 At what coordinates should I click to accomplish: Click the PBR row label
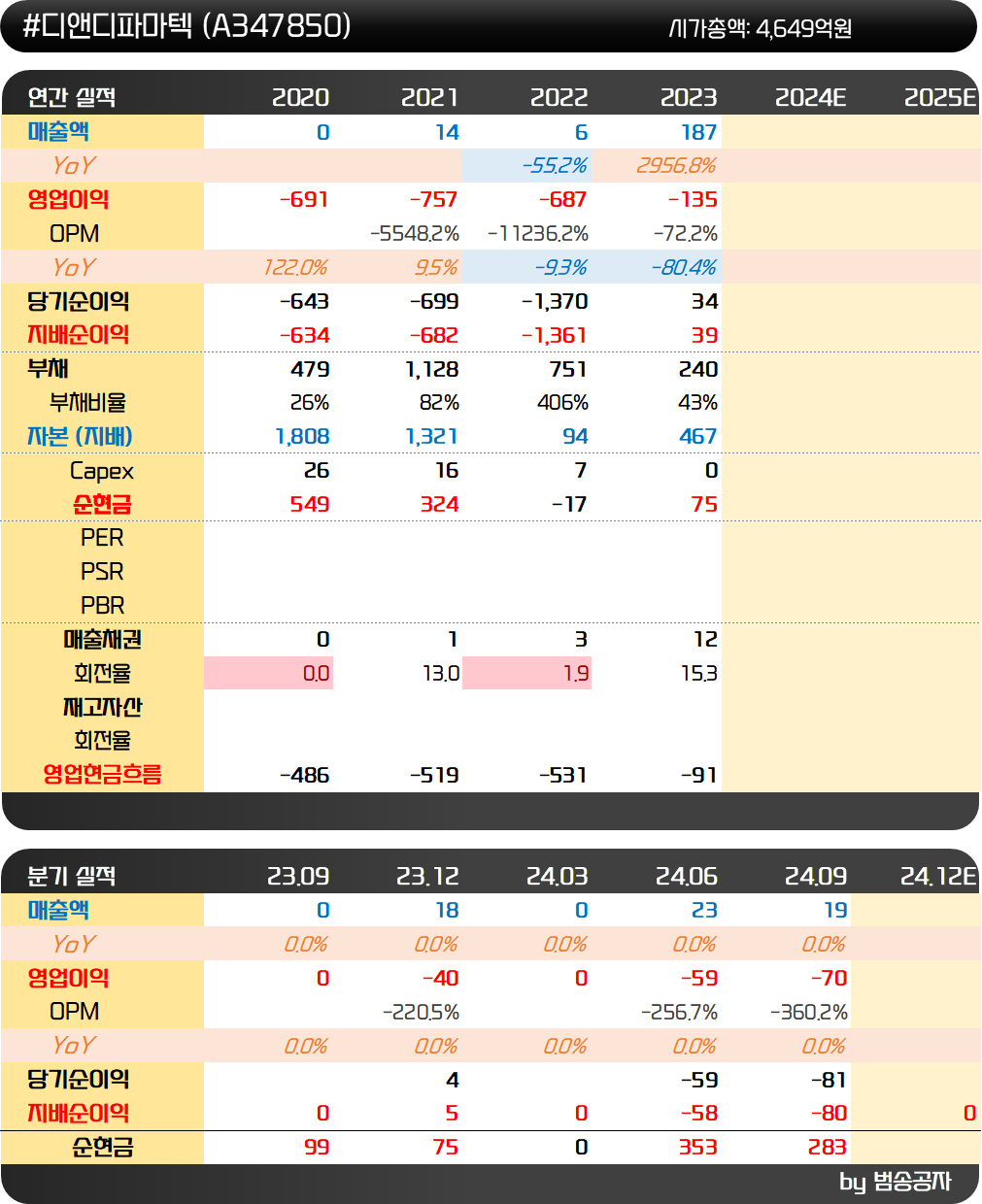102,606
